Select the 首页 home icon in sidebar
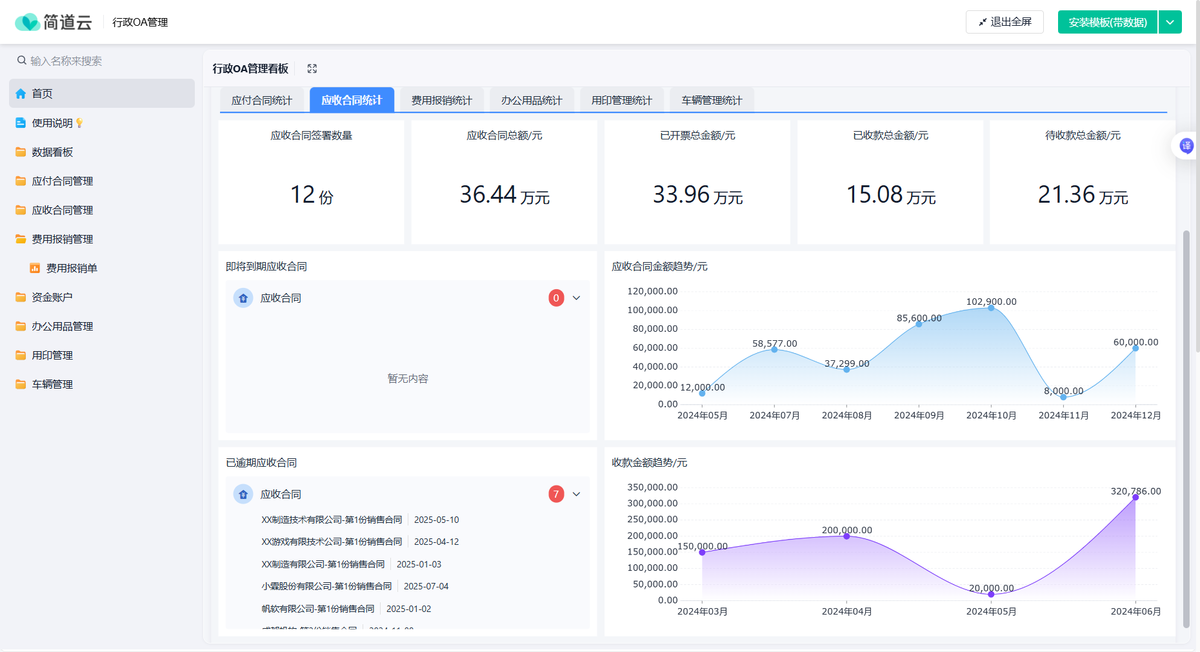This screenshot has height=652, width=1200. tap(20, 93)
